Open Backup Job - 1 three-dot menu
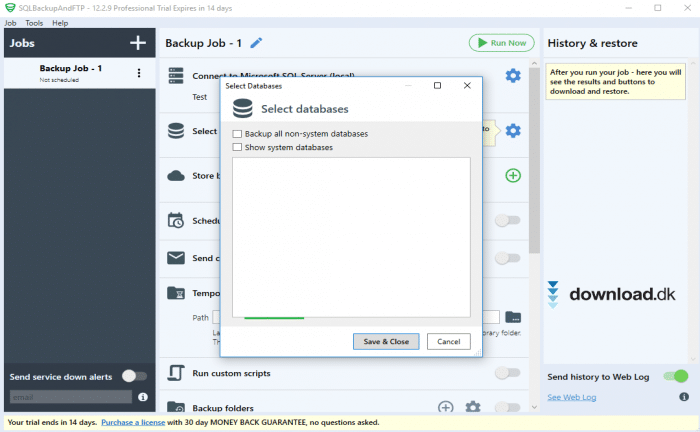The width and height of the screenshot is (700, 432). pos(139,73)
